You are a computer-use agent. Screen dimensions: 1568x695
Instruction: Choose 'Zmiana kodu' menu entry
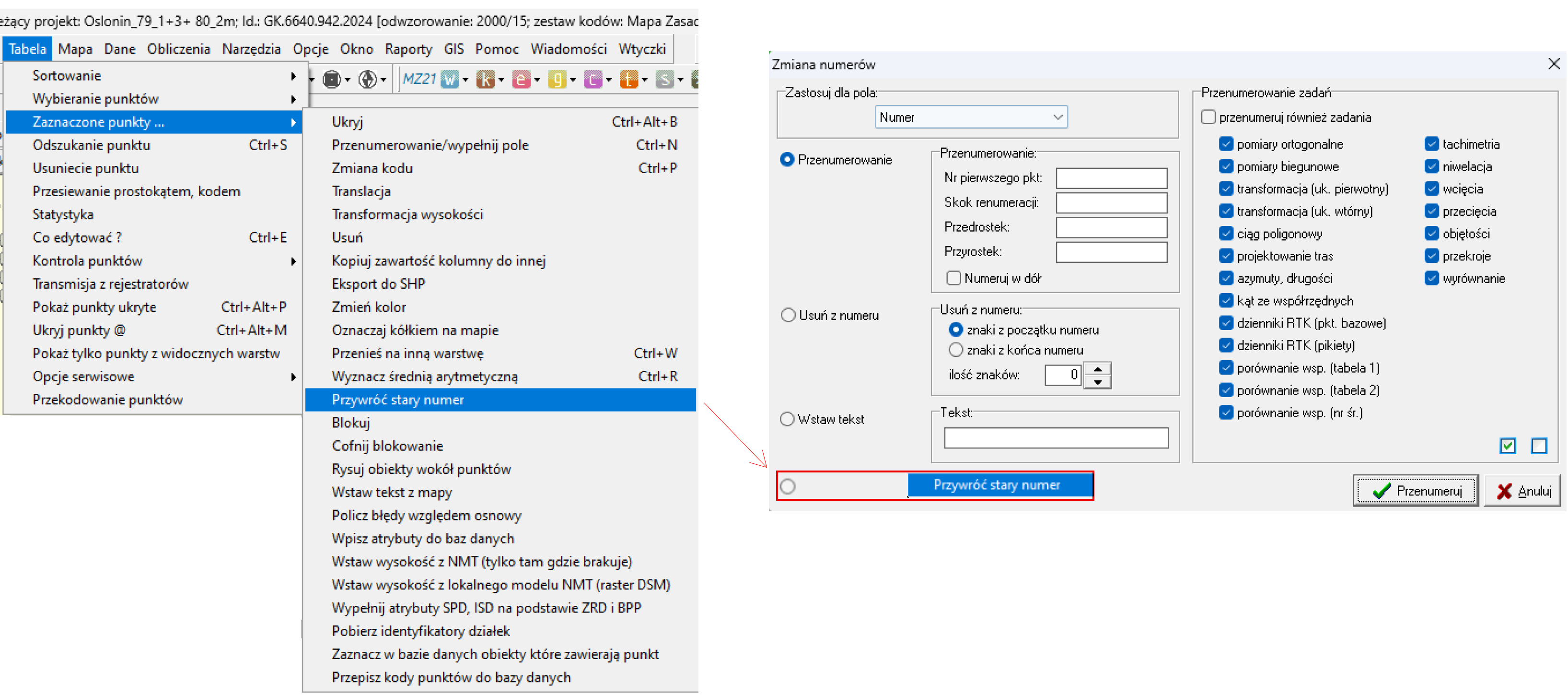500,168
